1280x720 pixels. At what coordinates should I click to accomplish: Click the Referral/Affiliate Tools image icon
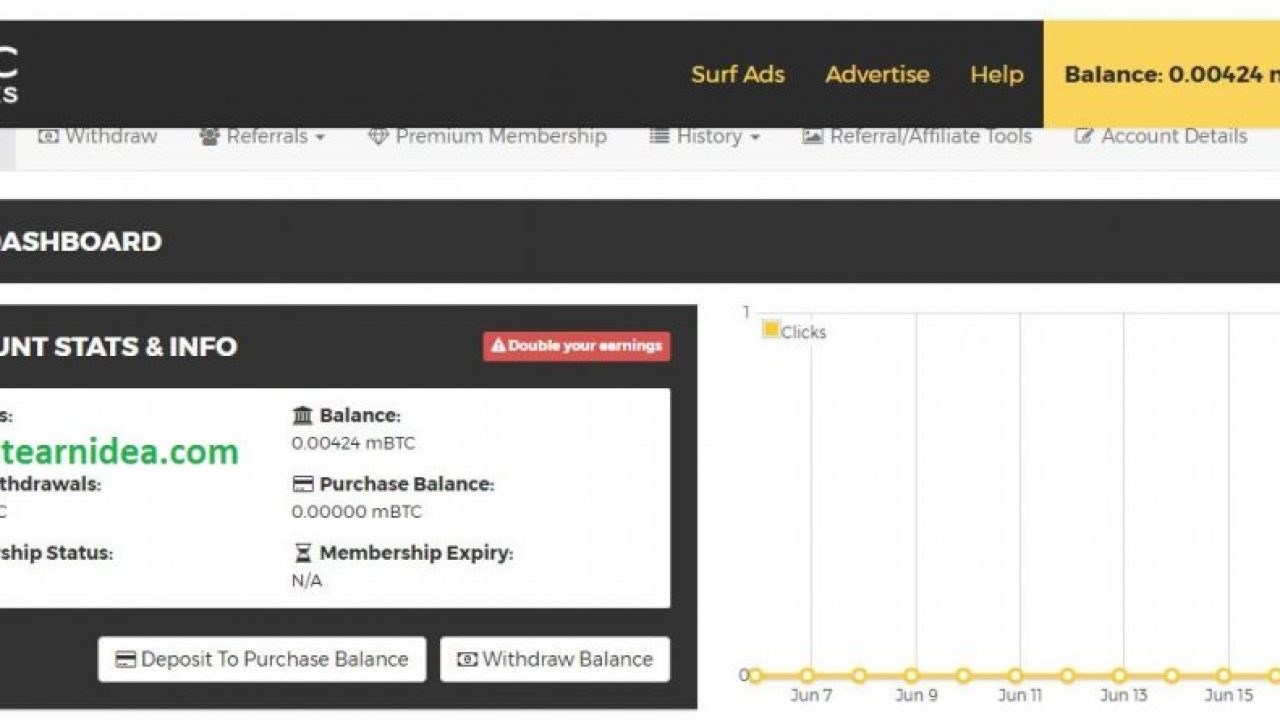813,137
